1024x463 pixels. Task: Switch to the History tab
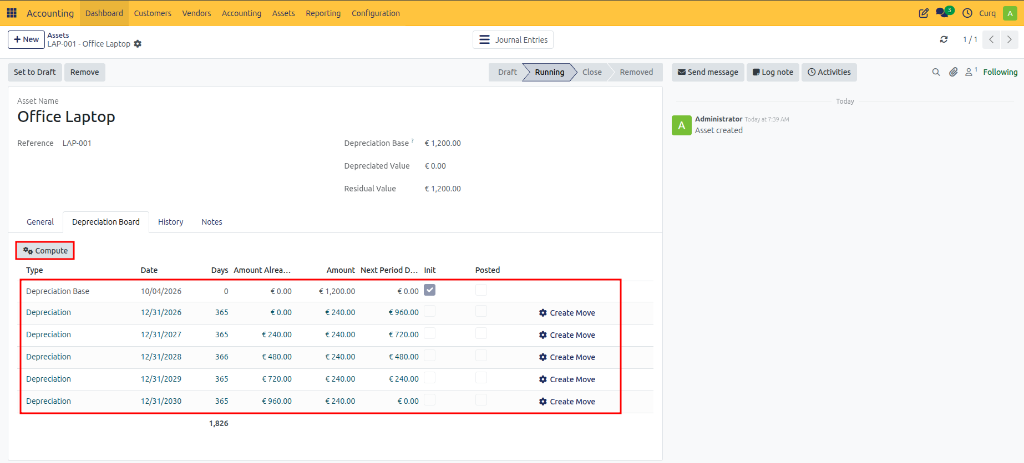pyautogui.click(x=170, y=222)
